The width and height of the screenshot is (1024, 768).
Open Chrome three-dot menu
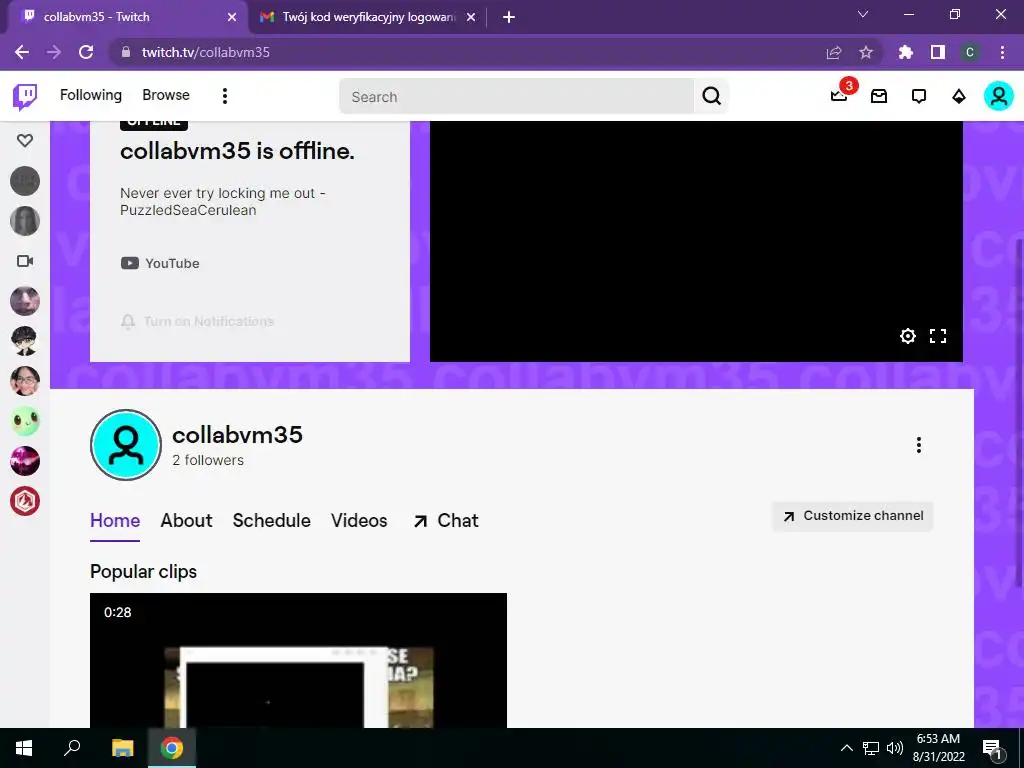click(1002, 52)
